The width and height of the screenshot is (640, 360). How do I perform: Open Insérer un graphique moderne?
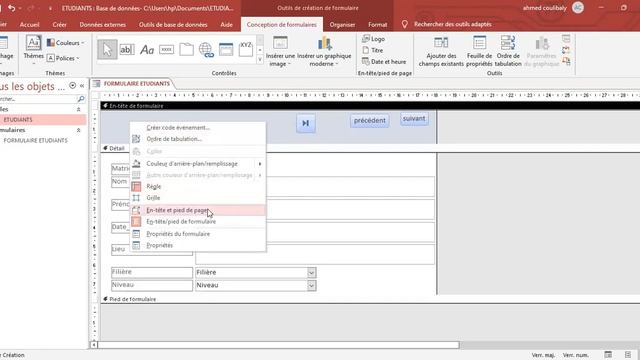click(324, 51)
